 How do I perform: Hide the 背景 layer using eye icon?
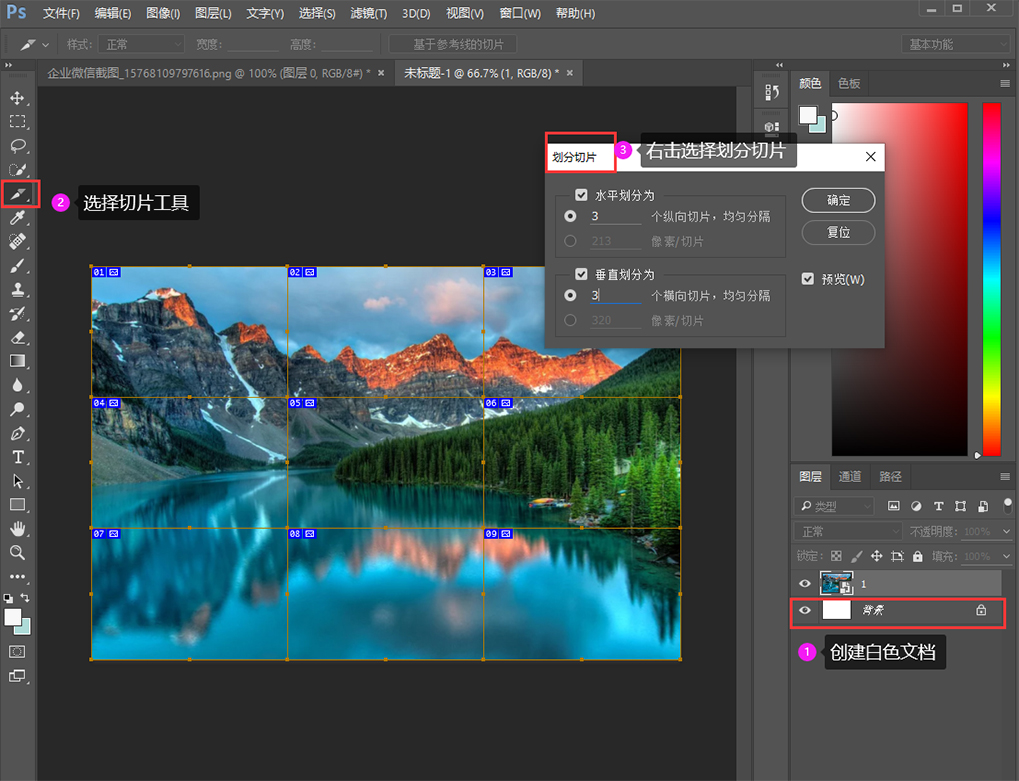[805, 610]
